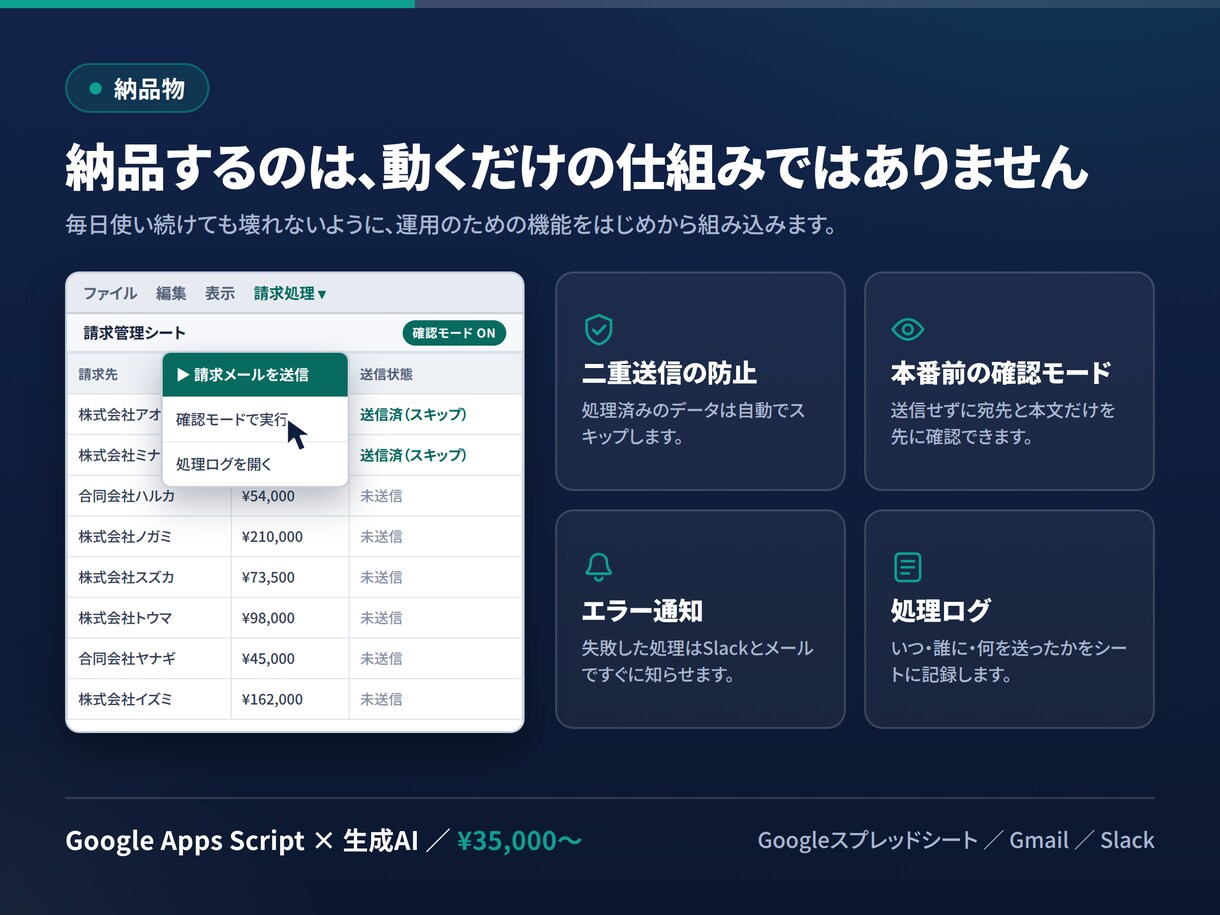1220x915 pixels.
Task: Click 未送信 status in ノガミ row
Action: (x=381, y=537)
